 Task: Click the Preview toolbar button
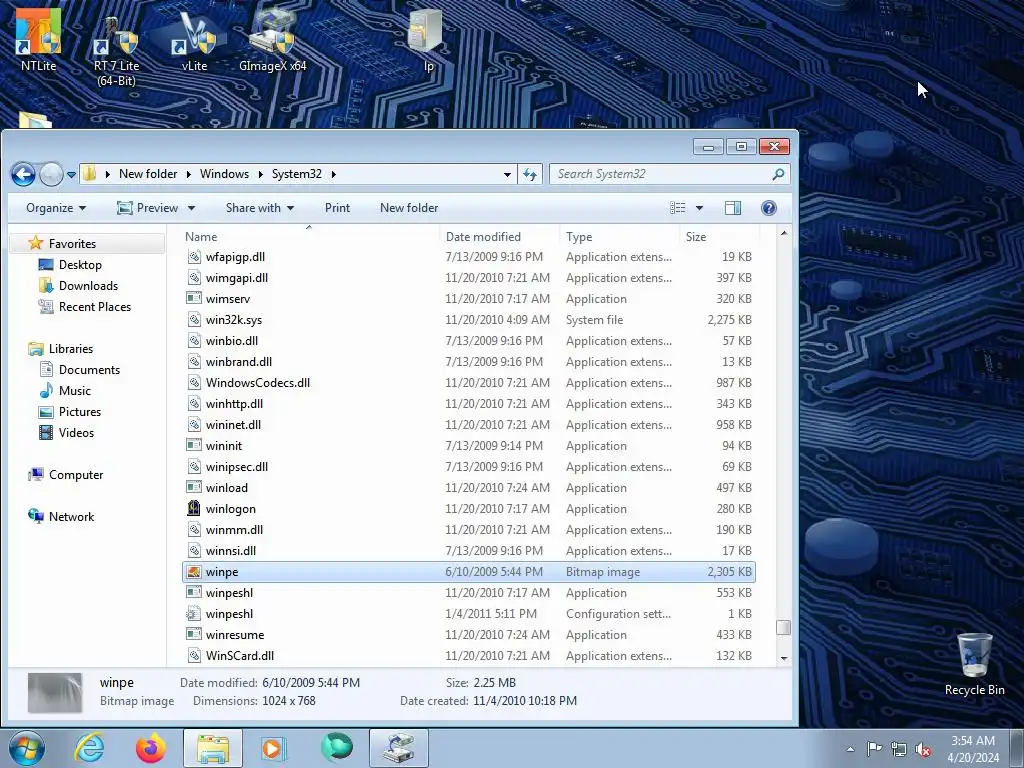[x=148, y=208]
